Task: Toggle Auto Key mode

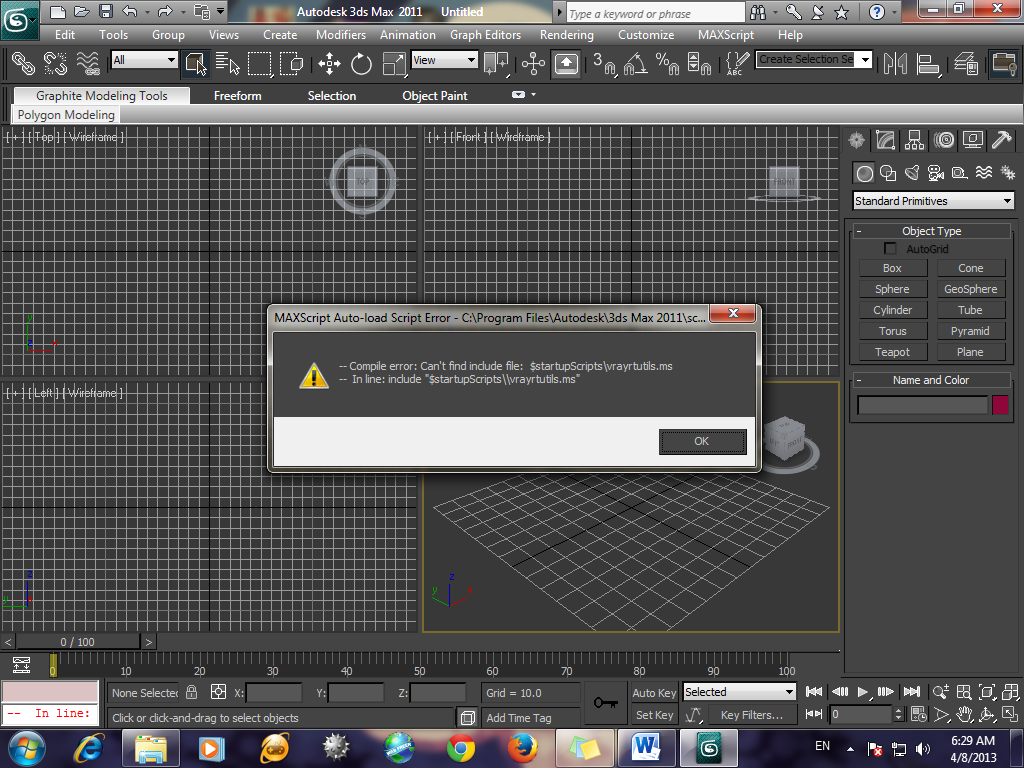Action: (x=654, y=693)
